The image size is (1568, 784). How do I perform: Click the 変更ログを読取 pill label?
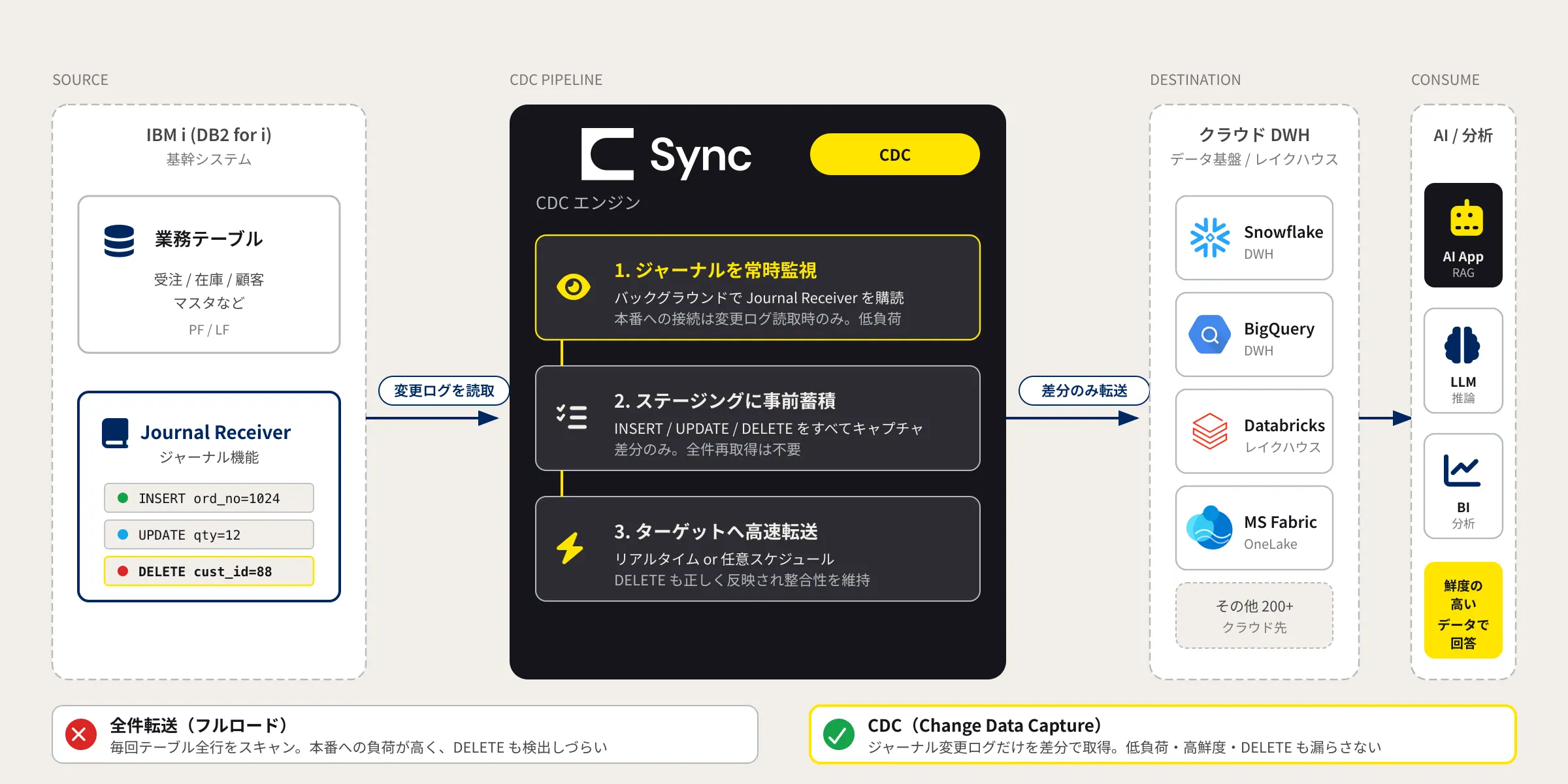(x=444, y=391)
